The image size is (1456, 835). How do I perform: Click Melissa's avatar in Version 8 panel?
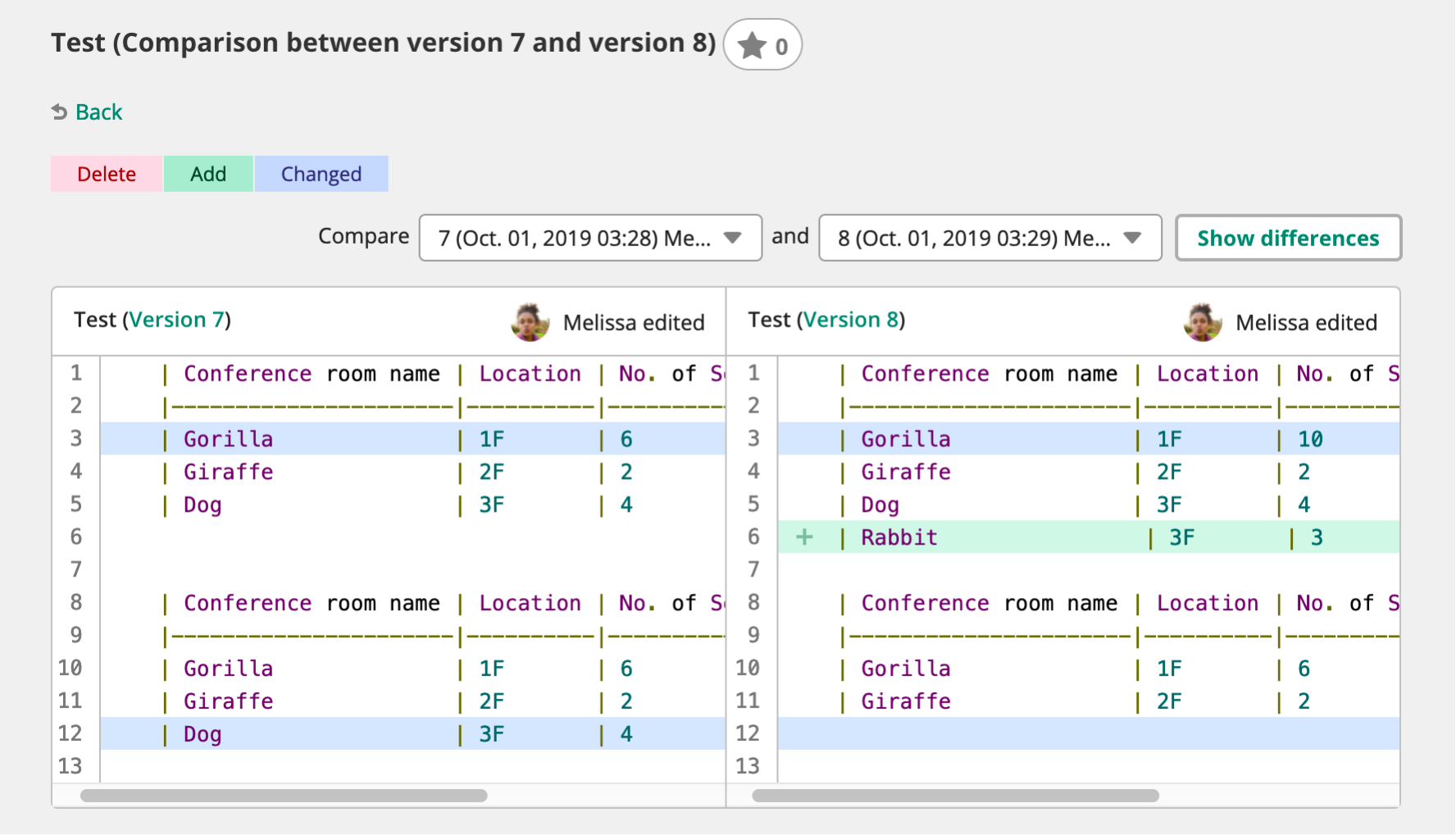[1203, 322]
